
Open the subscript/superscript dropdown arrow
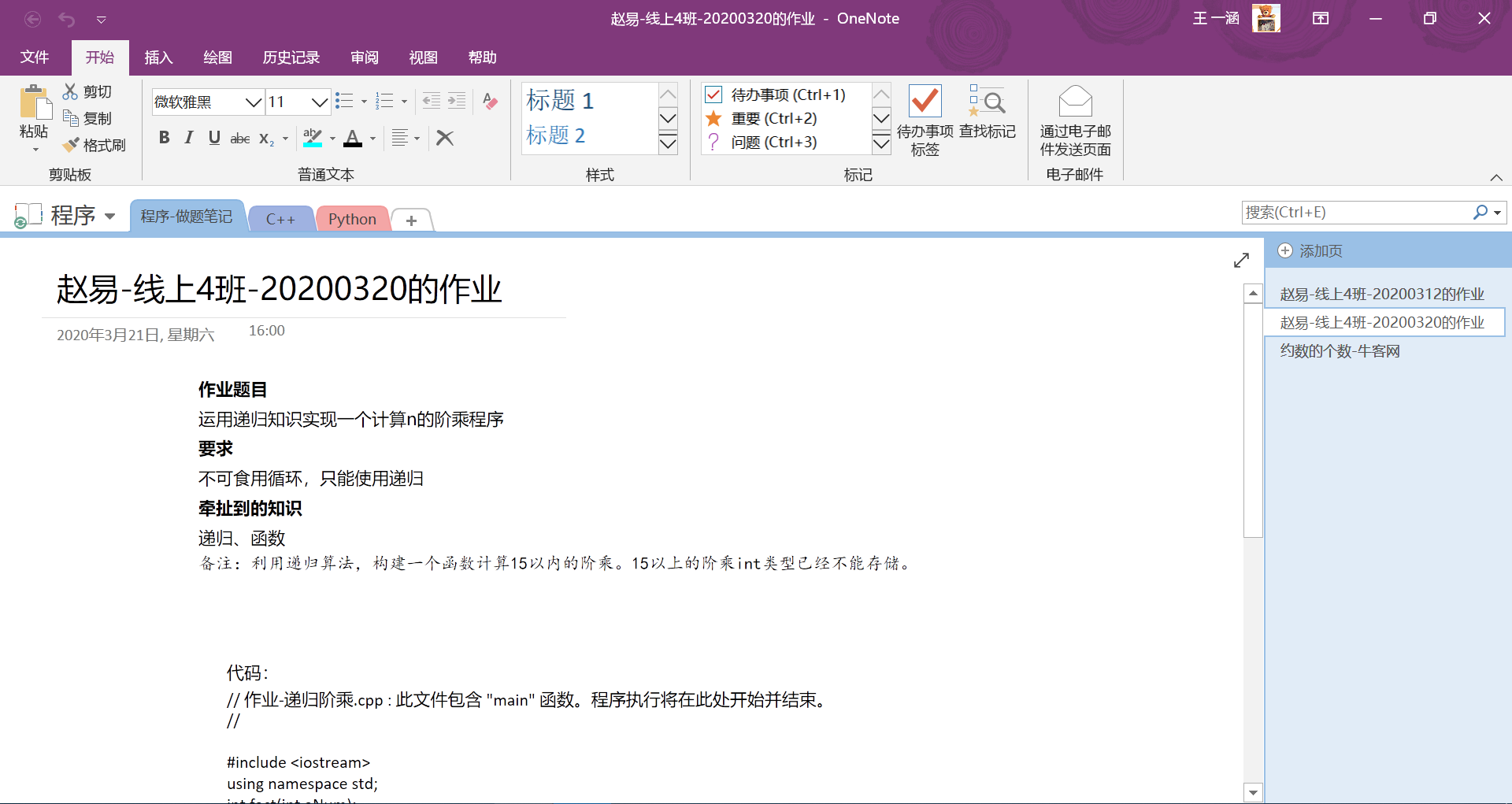coord(285,139)
